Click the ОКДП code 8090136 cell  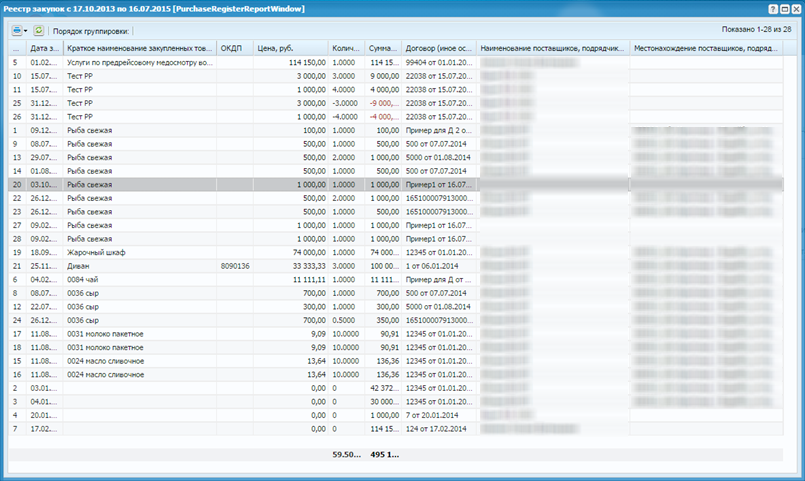[235, 267]
